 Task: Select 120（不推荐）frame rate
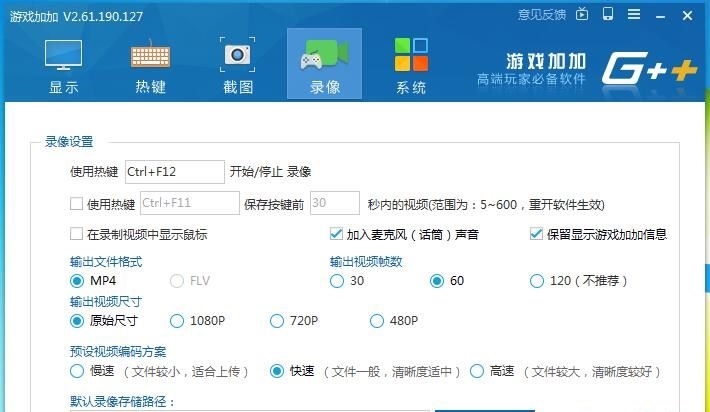coord(537,281)
